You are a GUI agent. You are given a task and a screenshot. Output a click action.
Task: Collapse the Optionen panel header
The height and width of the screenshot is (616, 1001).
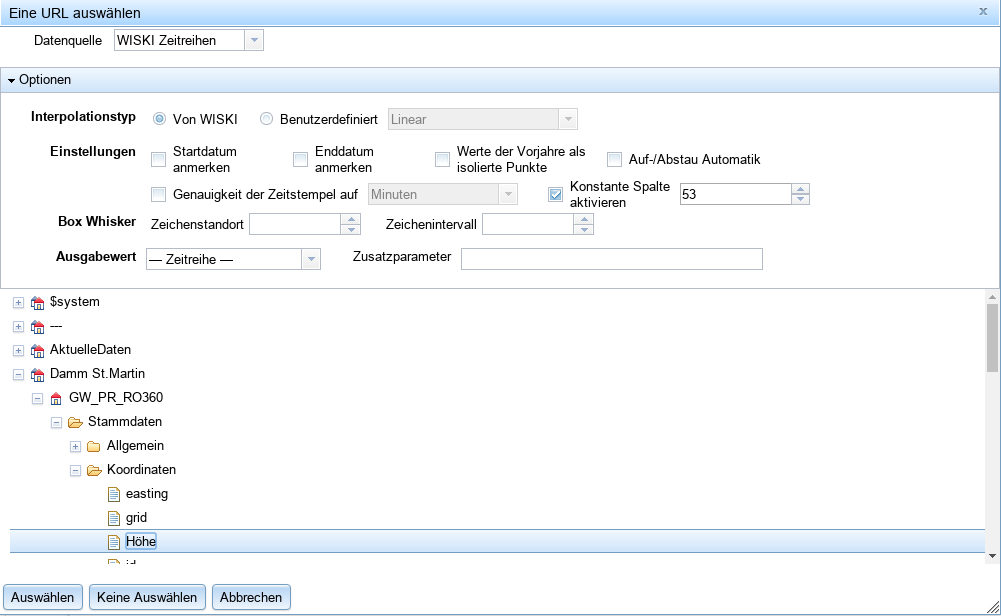(12, 80)
